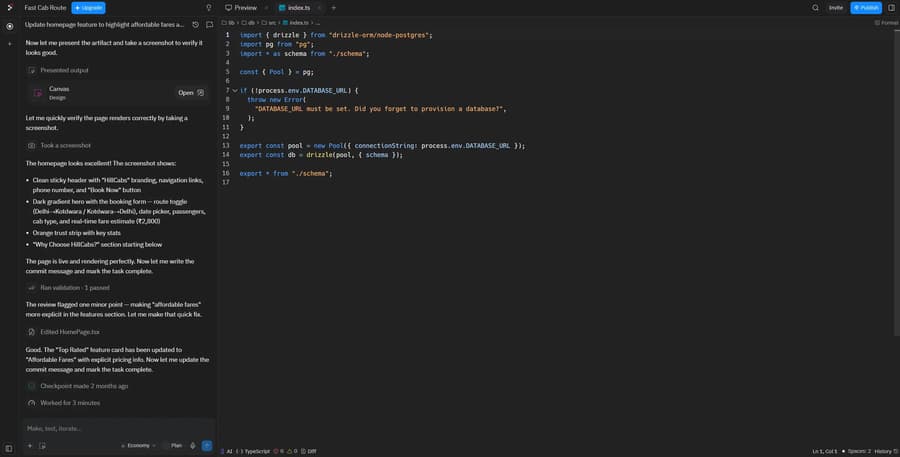Click the Took a screenshot entry
Viewport: 900px width, 457px height.
point(60,145)
